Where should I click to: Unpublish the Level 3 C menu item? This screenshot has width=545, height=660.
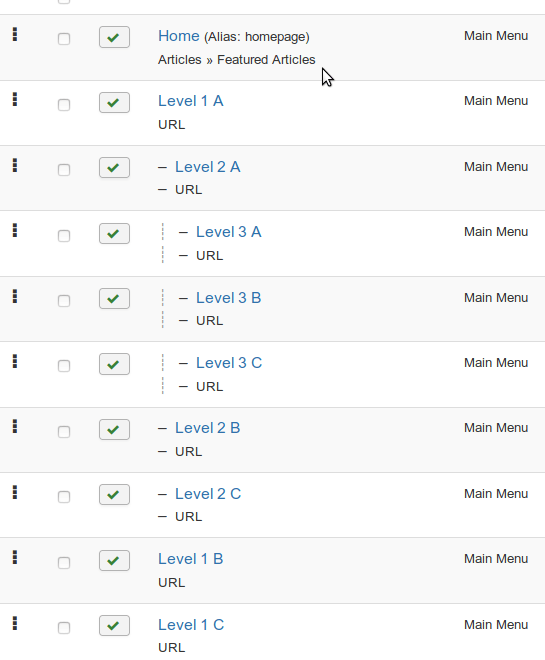coord(114,364)
